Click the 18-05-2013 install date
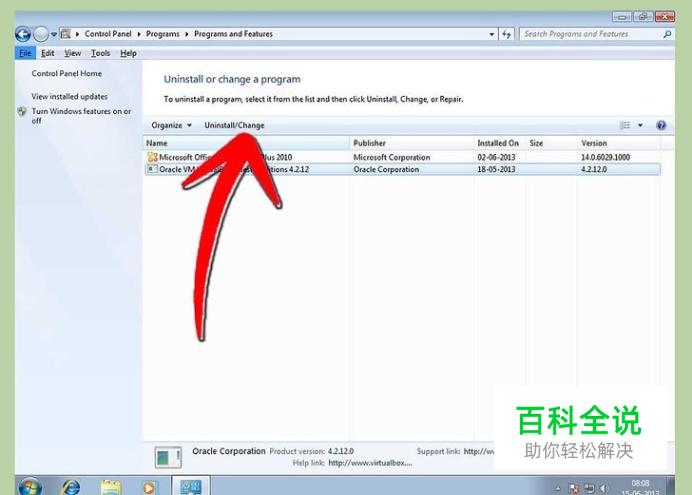This screenshot has height=495, width=692. coord(496,169)
